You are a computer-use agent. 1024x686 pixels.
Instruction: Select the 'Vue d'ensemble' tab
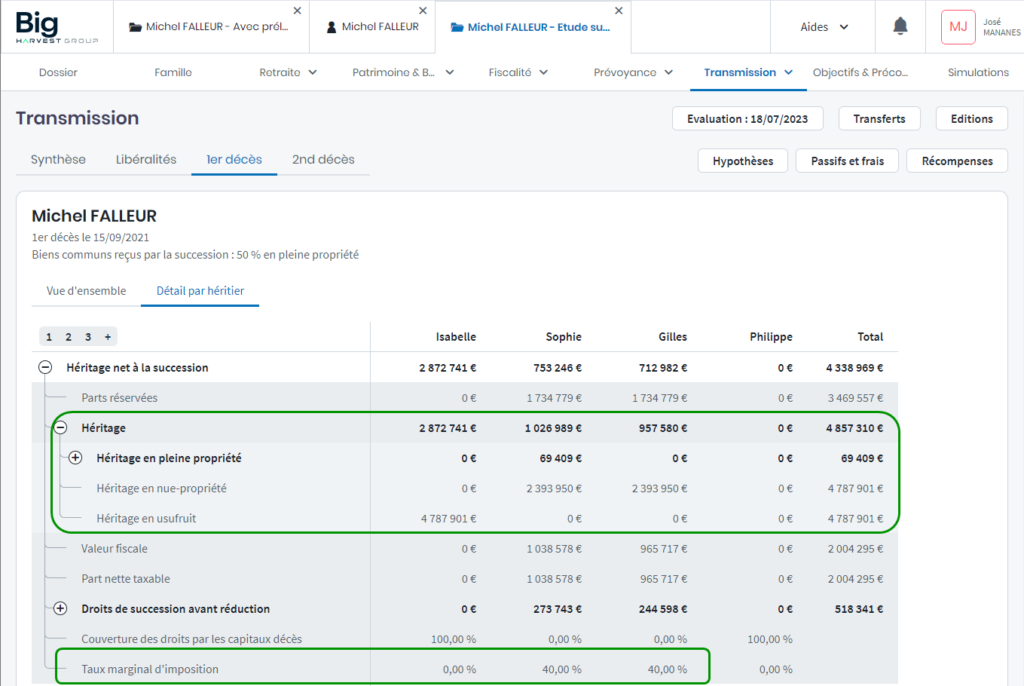pos(86,291)
